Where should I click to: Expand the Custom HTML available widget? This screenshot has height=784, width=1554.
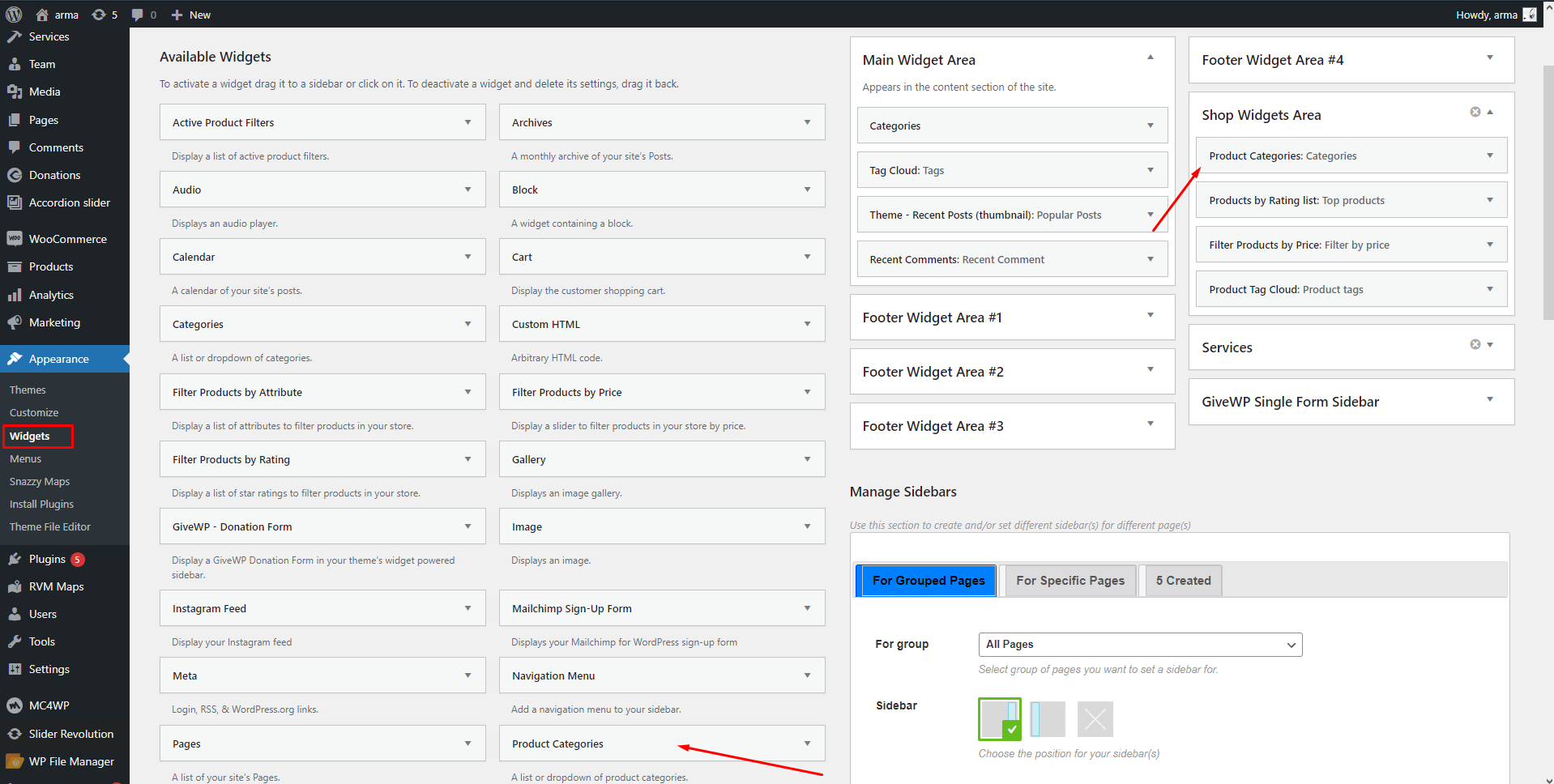pos(807,324)
